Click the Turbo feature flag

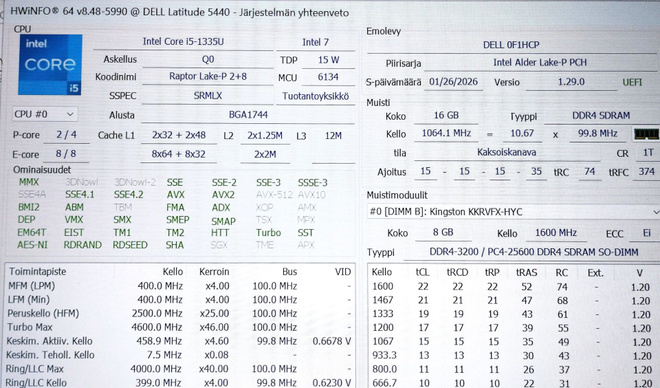[268, 233]
